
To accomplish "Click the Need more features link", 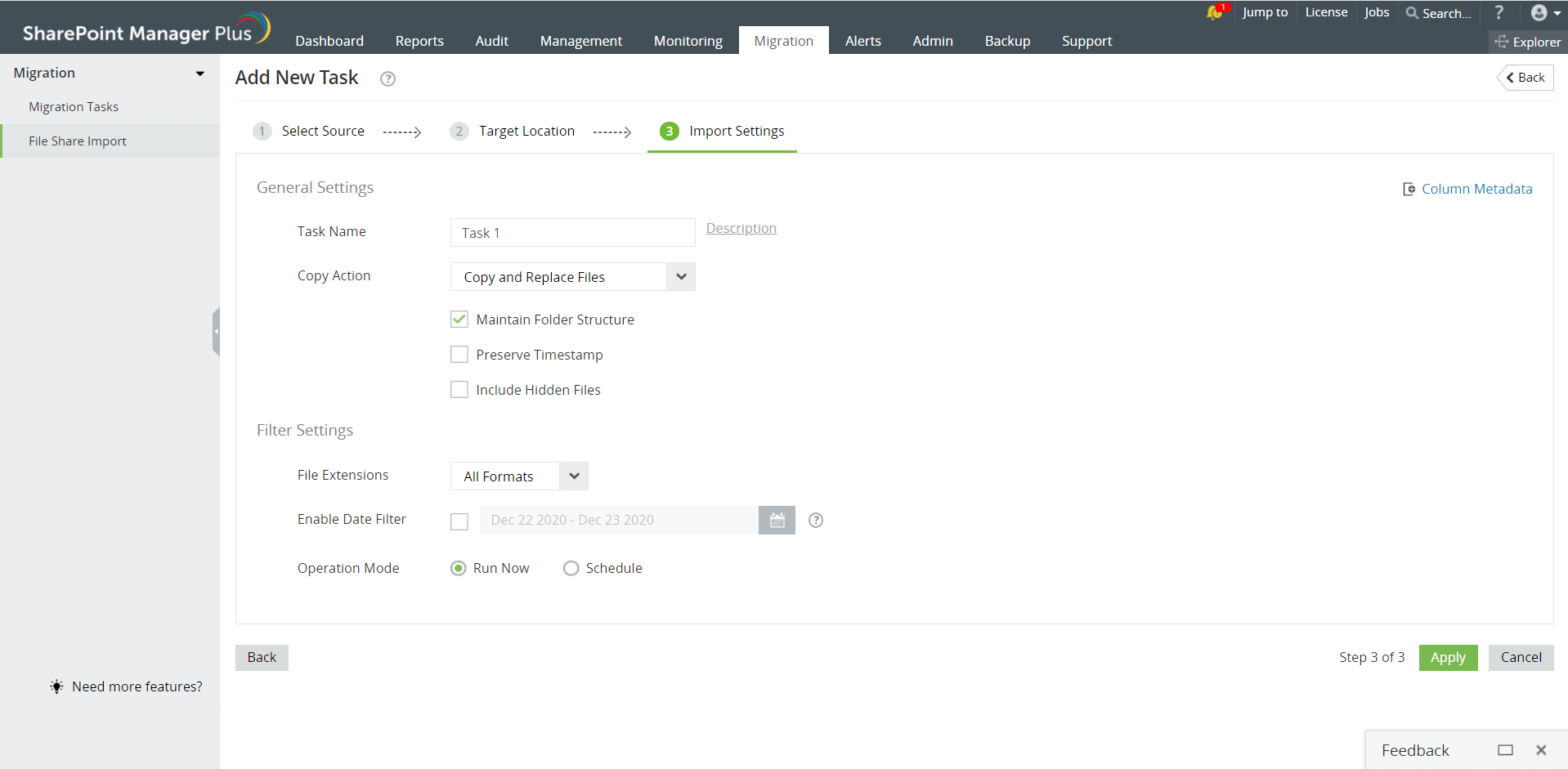I will pyautogui.click(x=137, y=686).
